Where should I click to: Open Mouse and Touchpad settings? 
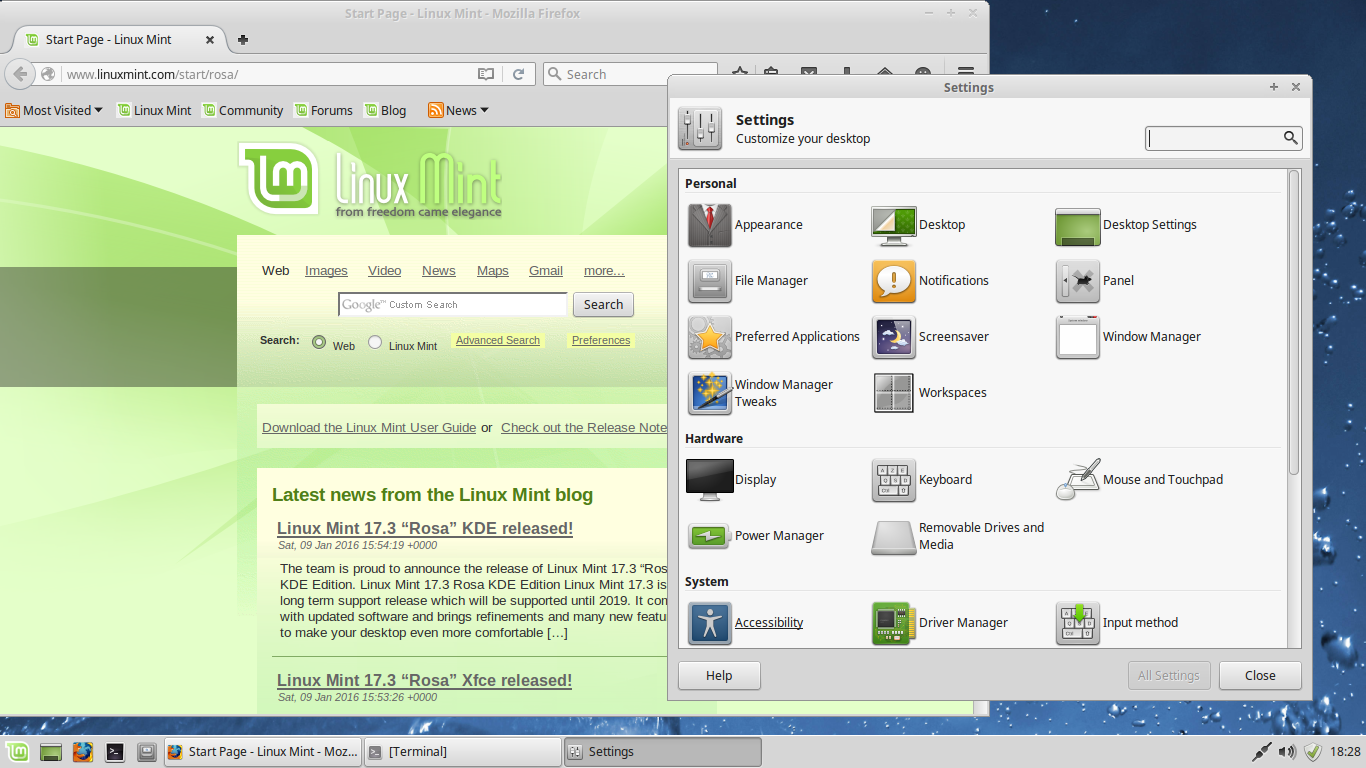tap(1139, 480)
